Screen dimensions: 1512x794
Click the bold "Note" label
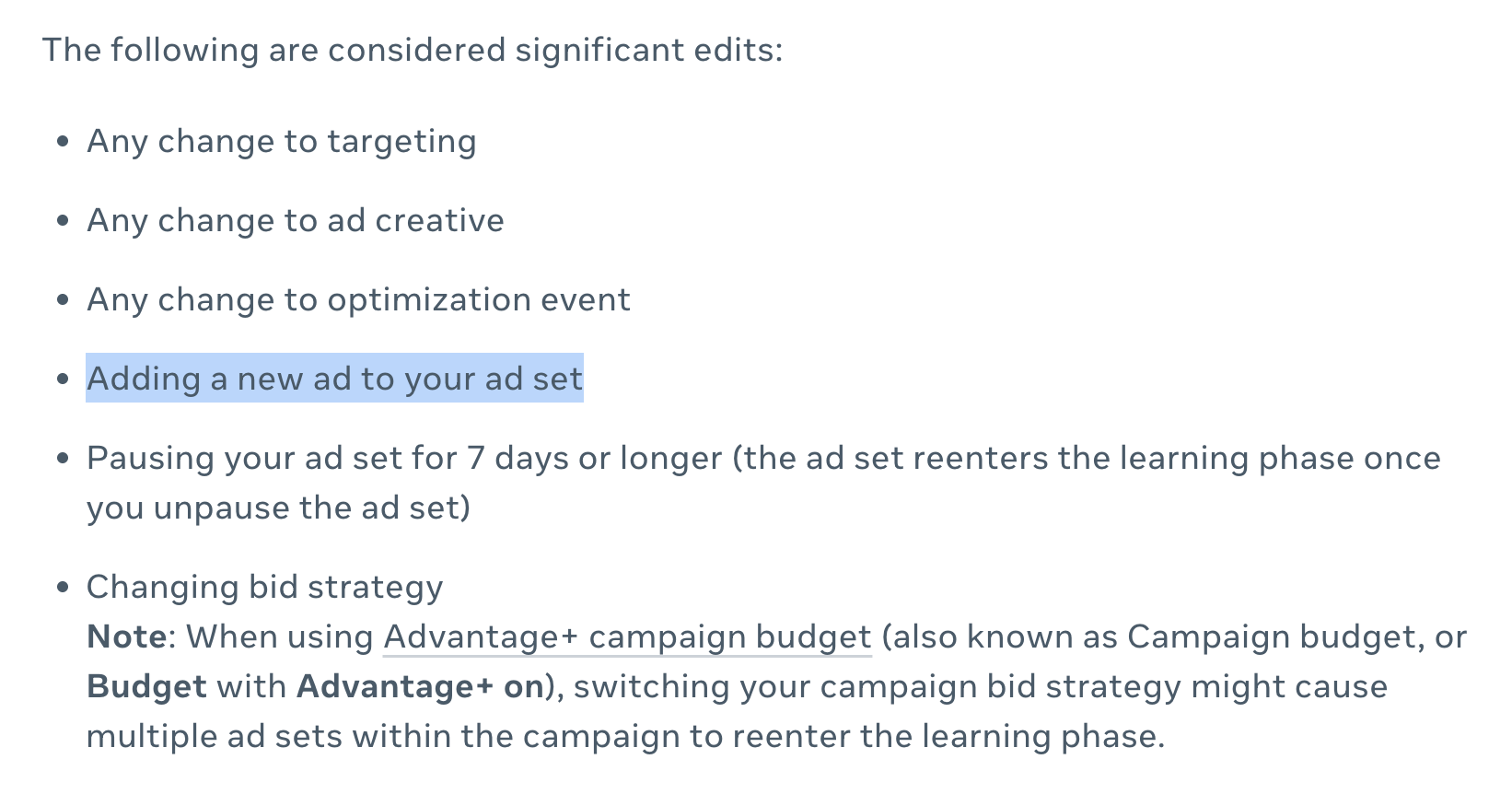127,637
